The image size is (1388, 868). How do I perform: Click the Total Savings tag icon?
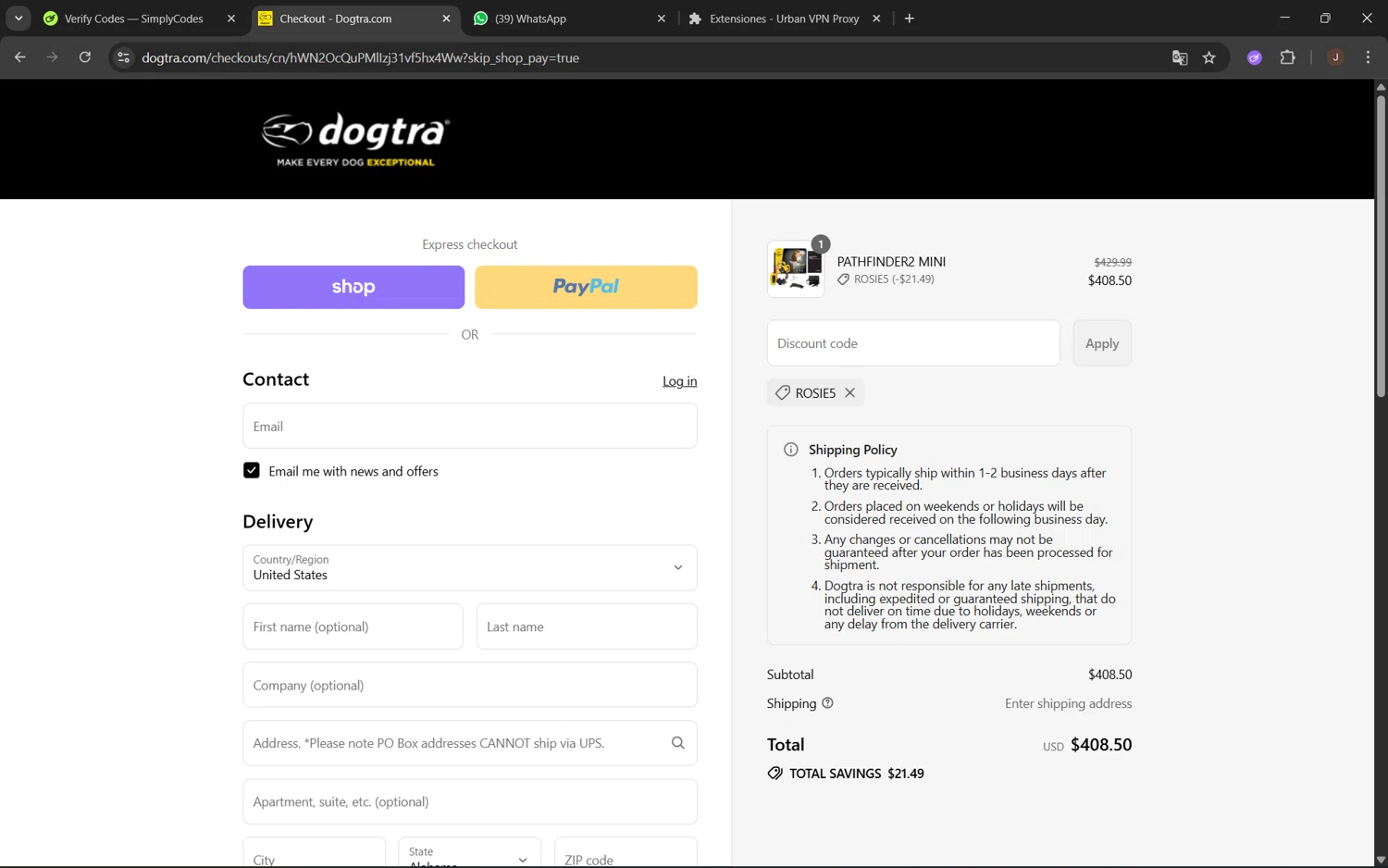point(775,774)
